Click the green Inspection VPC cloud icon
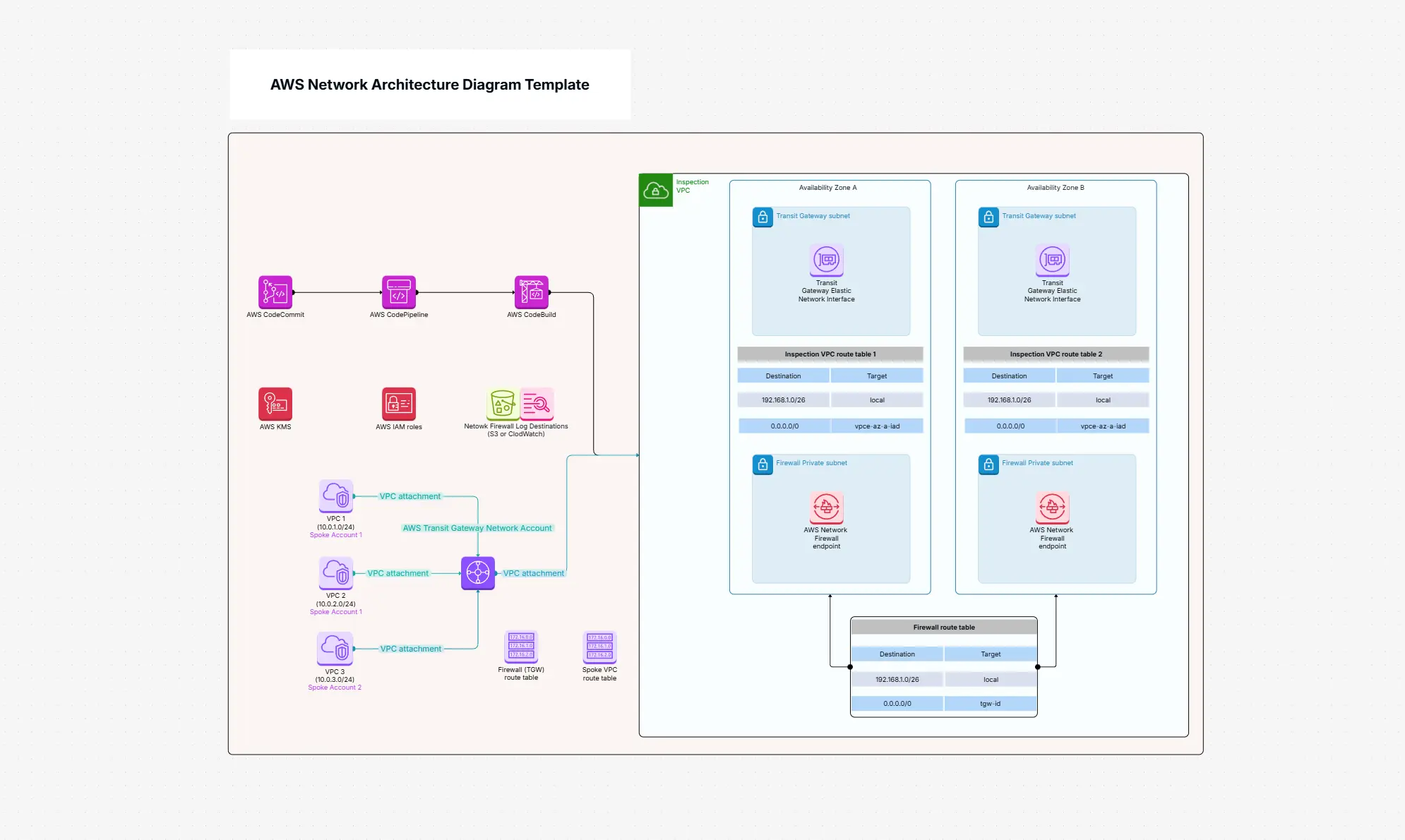The image size is (1405, 840). [x=656, y=191]
